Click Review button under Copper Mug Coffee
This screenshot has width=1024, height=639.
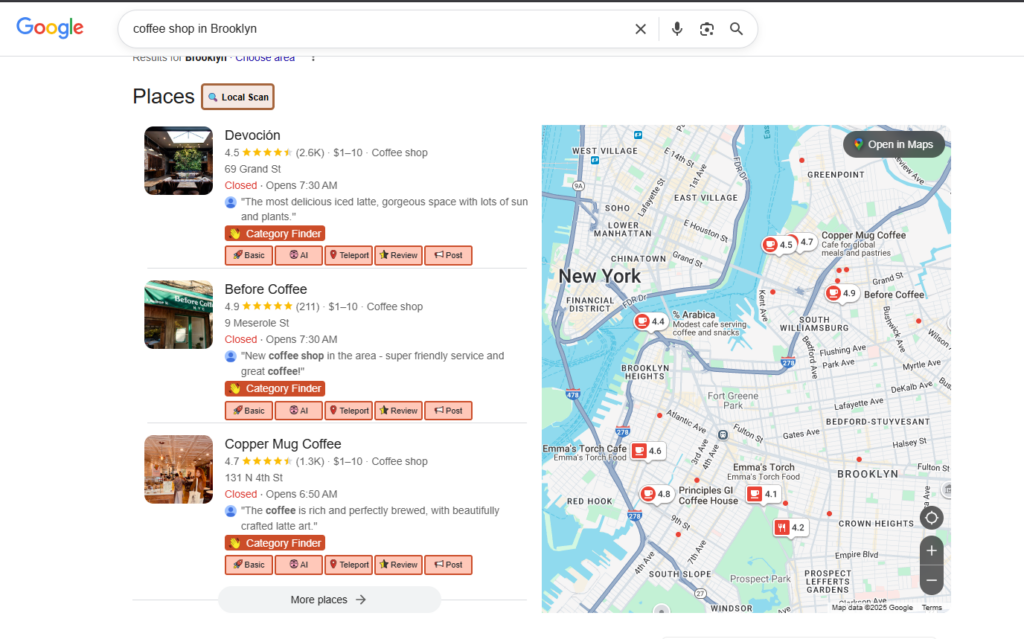[398, 564]
